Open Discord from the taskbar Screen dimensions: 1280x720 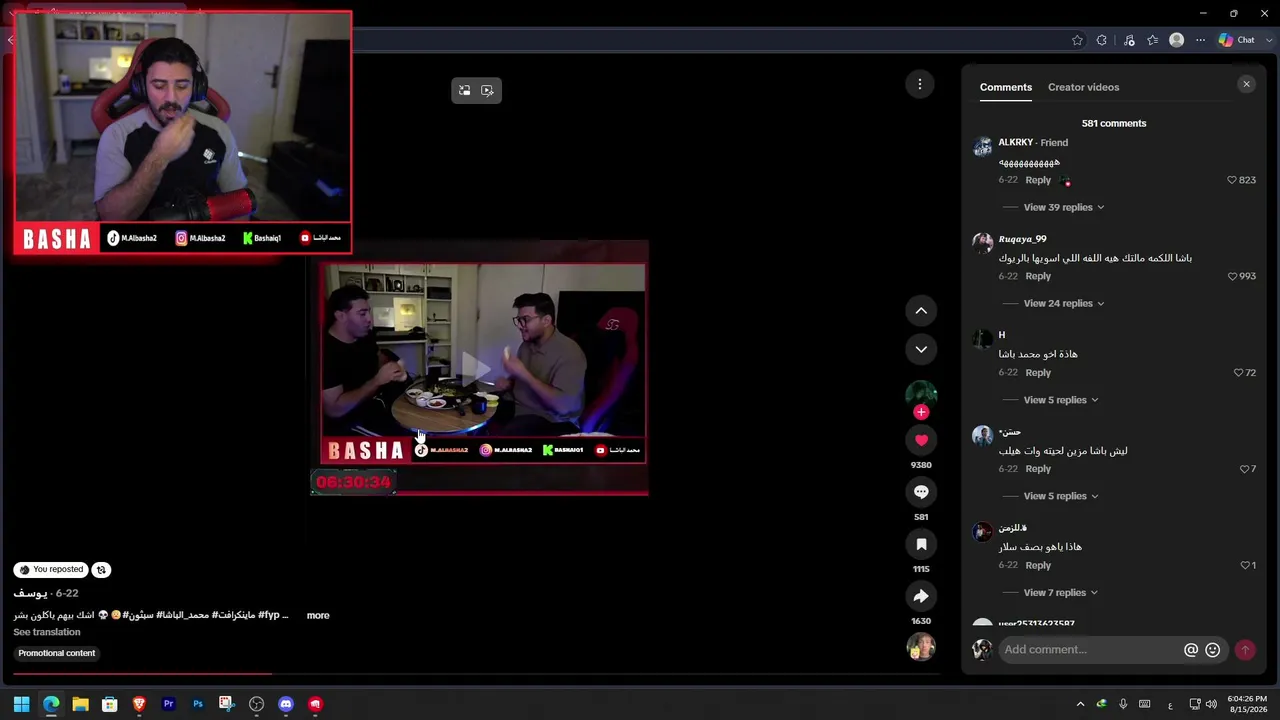tap(286, 704)
